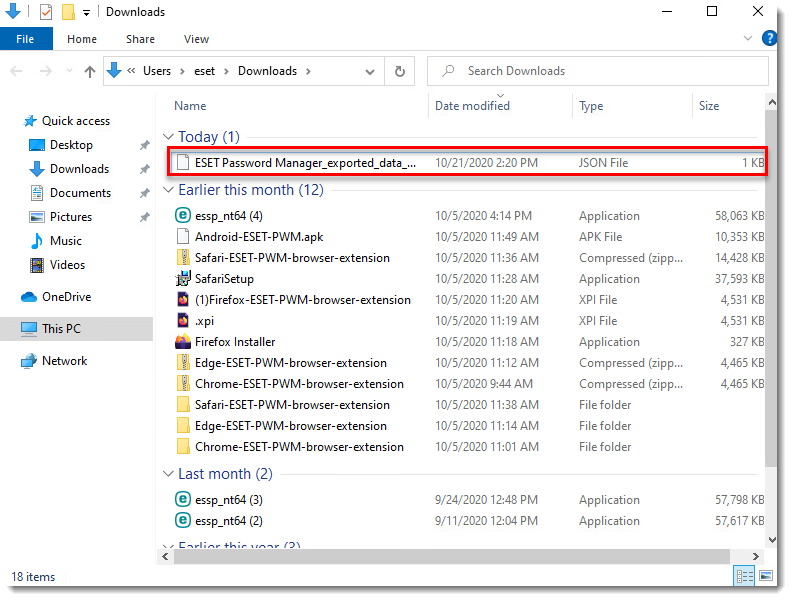The width and height of the screenshot is (792, 601).
Task: Click the Refresh button in address bar
Action: pyautogui.click(x=400, y=71)
